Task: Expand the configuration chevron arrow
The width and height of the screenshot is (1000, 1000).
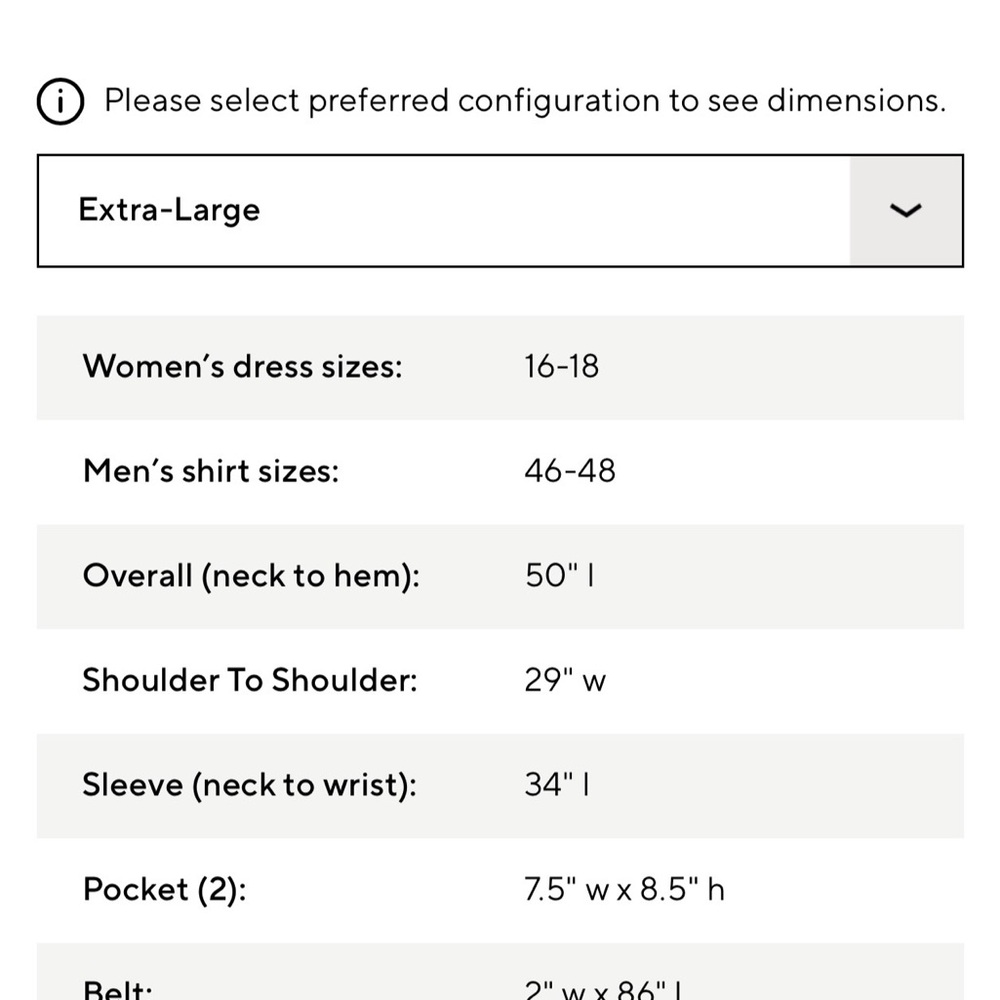Action: [906, 210]
